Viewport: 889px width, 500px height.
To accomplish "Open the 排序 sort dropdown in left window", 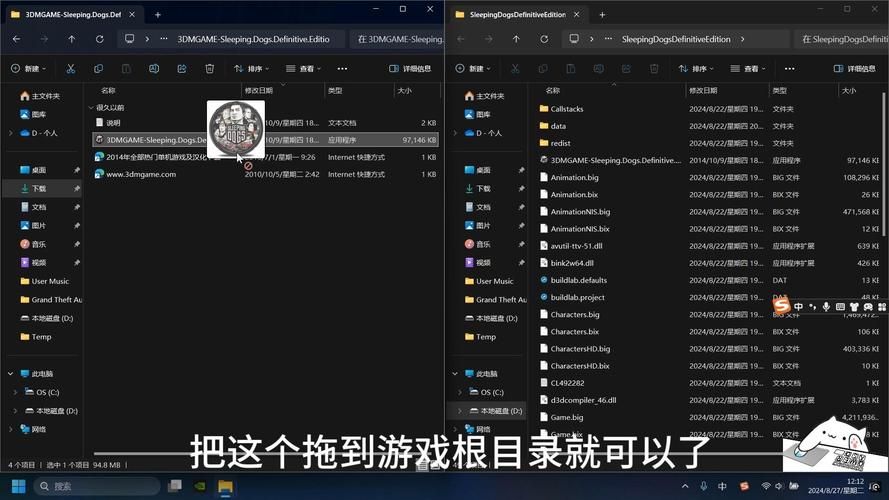I will click(x=252, y=69).
